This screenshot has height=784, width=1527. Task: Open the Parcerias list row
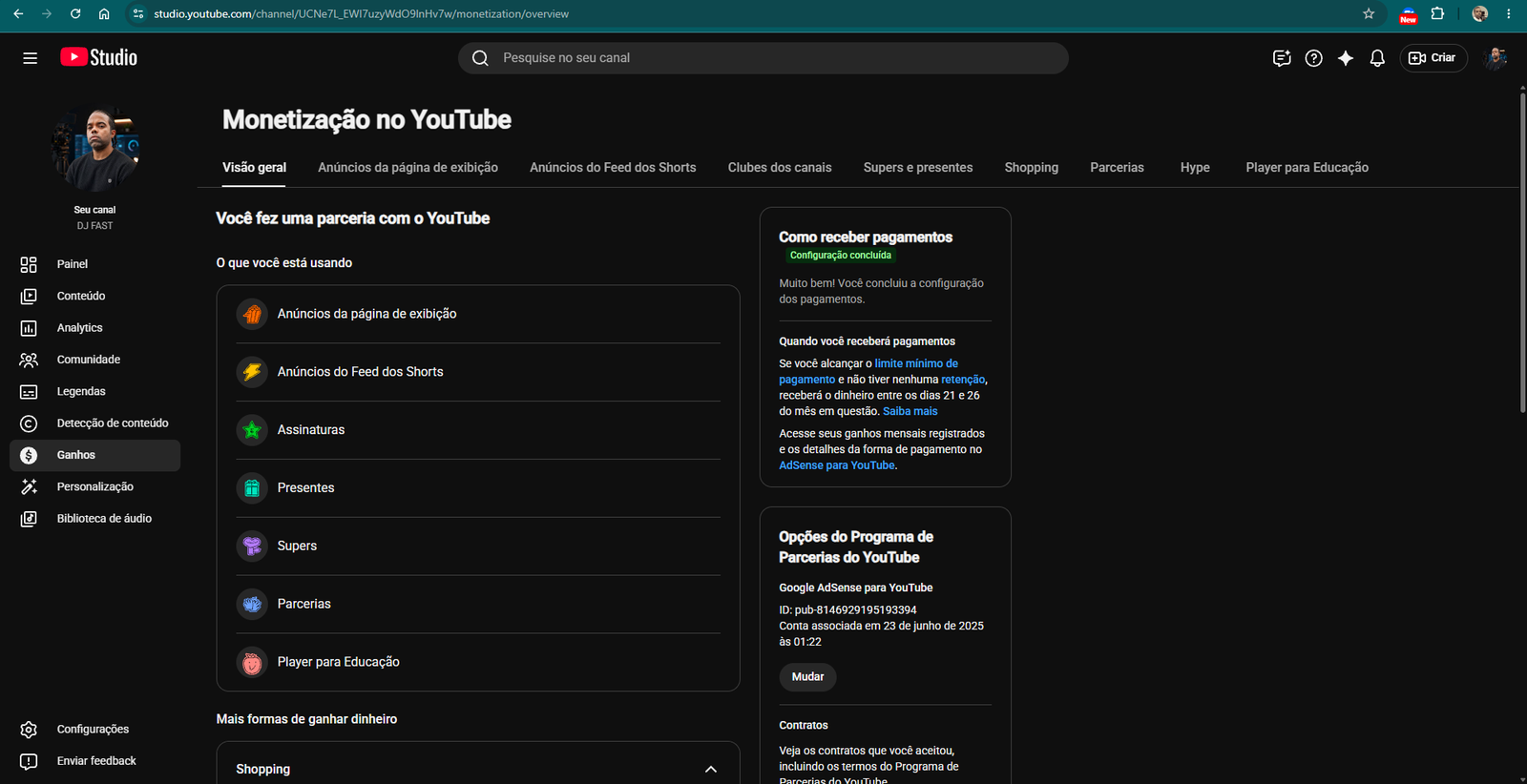(478, 604)
